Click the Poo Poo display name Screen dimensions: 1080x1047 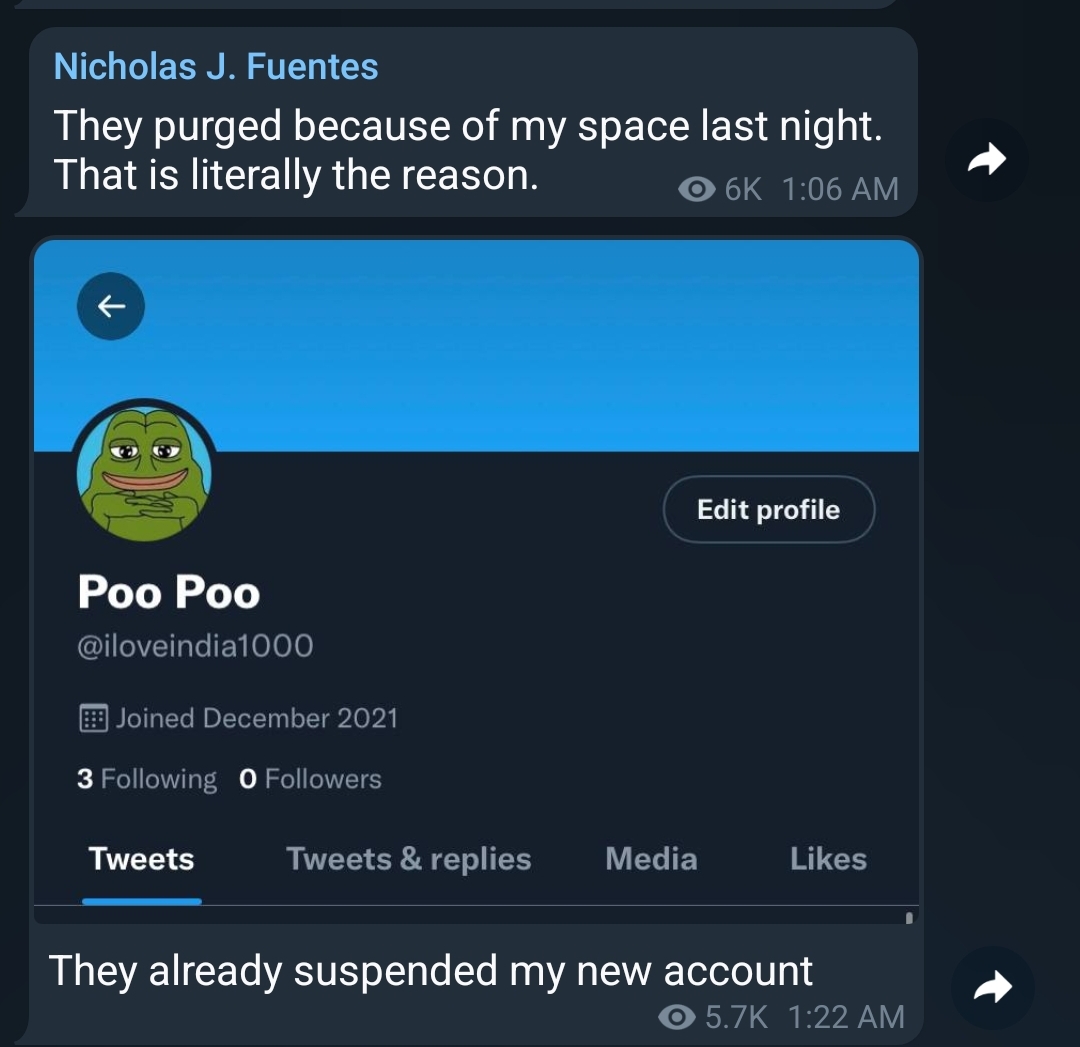pyautogui.click(x=169, y=592)
